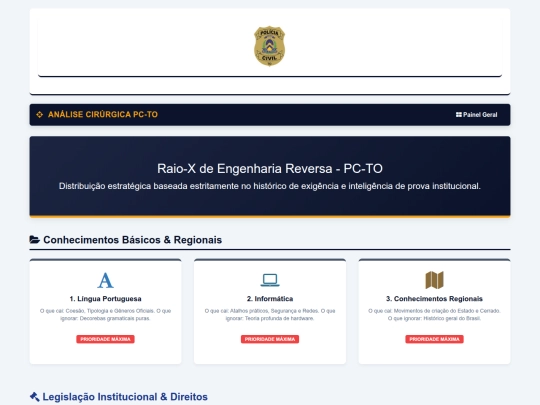The image size is (540, 405).
Task: Click the Raio-X de Engenharia Reversa heading
Action: pyautogui.click(x=270, y=169)
